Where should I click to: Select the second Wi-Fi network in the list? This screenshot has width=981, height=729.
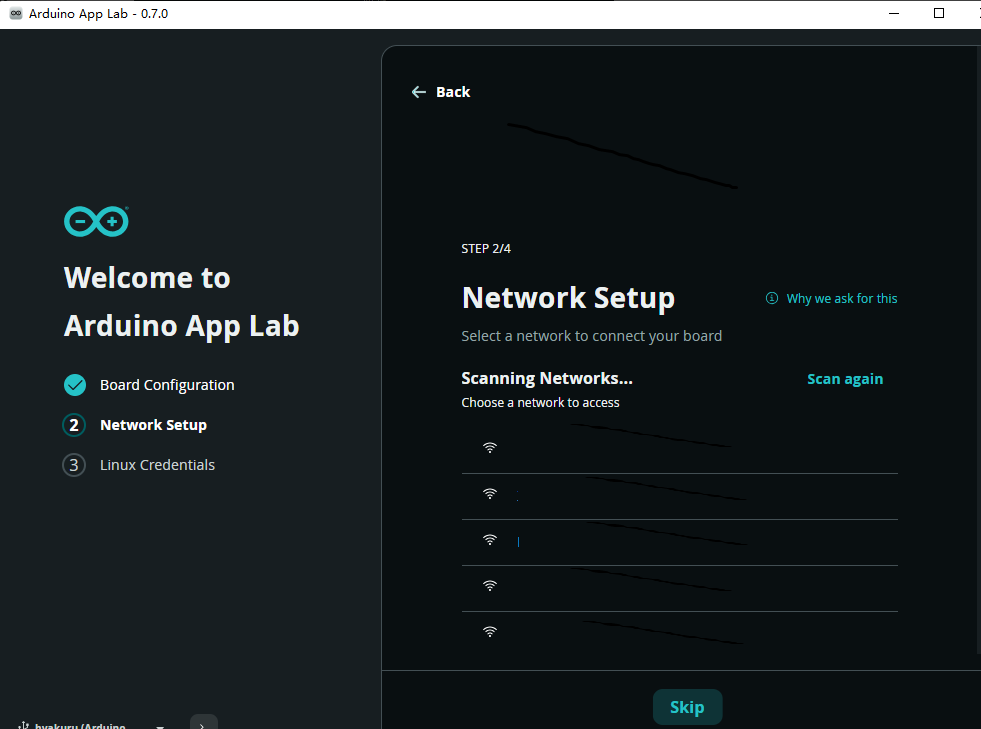click(x=679, y=497)
